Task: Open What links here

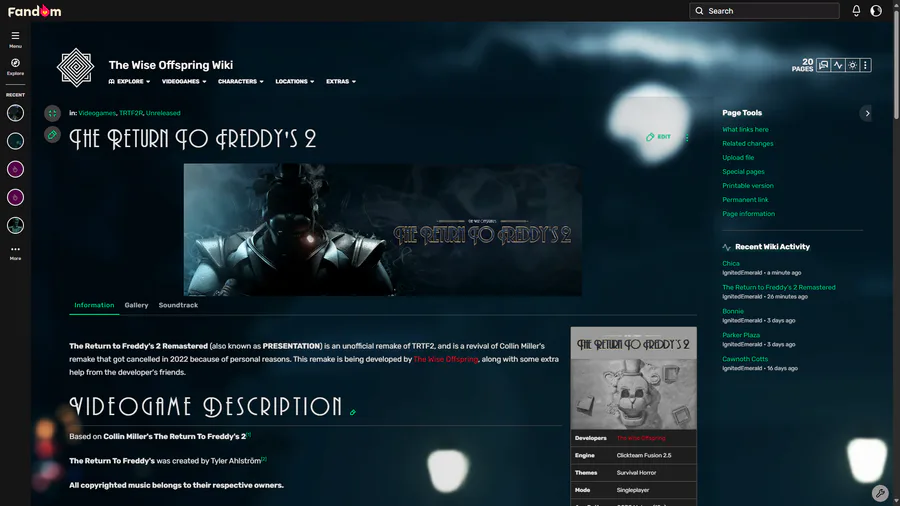Action: [x=745, y=130]
